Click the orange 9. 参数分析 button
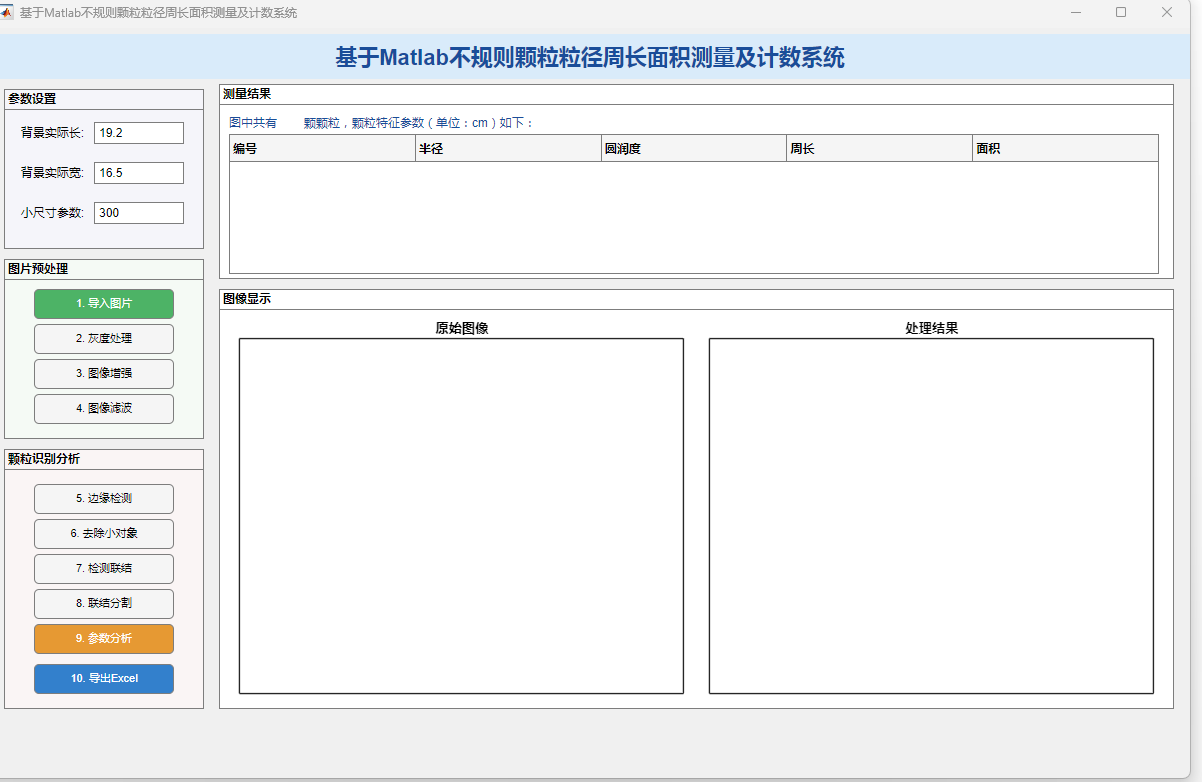The height and width of the screenshot is (782, 1202). click(104, 639)
